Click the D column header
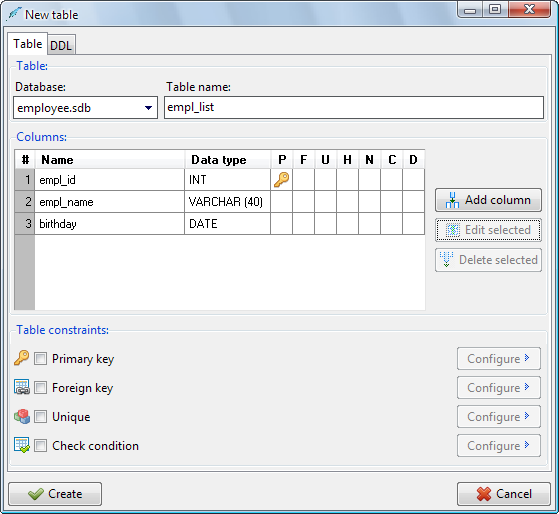The height and width of the screenshot is (514, 559). tap(413, 159)
